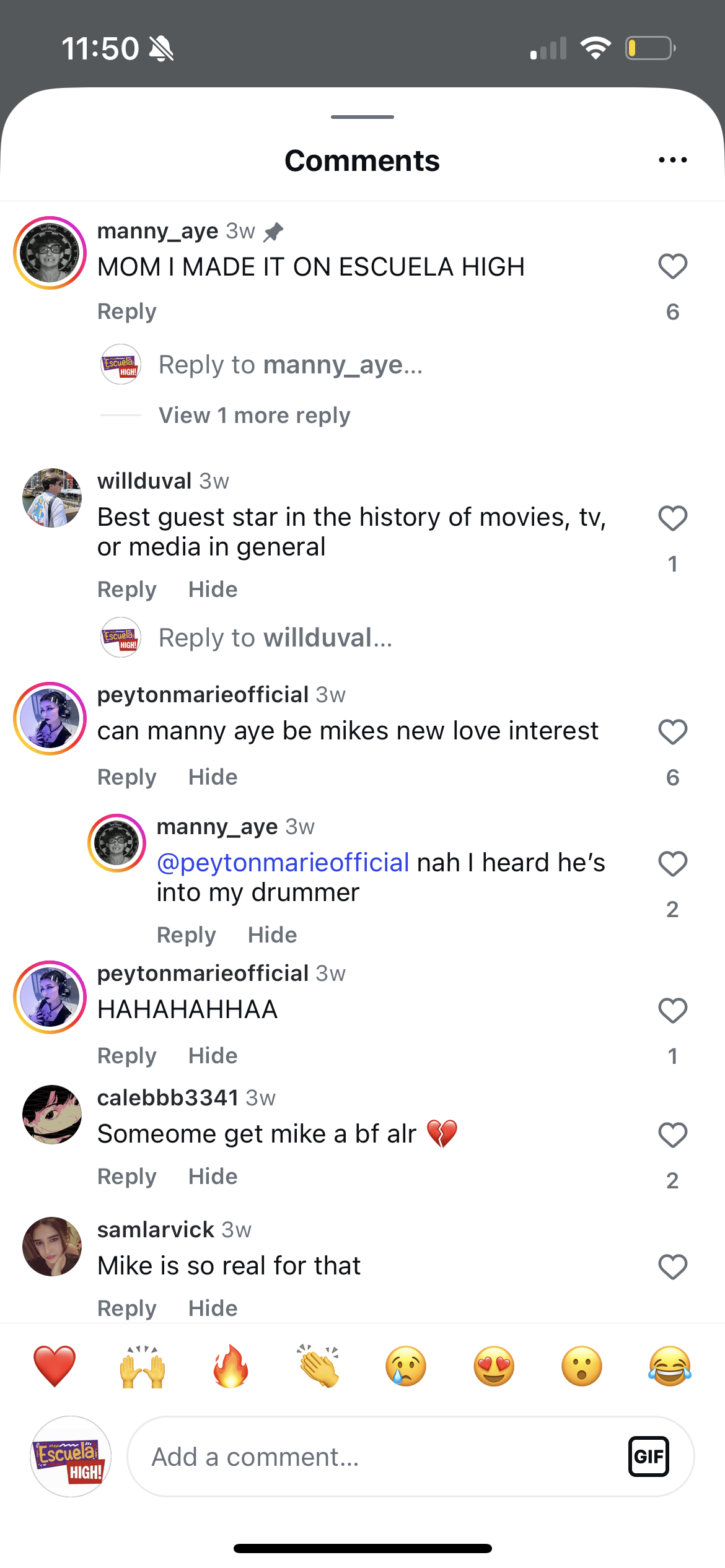Like calebbb3341's comment about Mike
The width and height of the screenshot is (725, 1568).
point(672,1134)
